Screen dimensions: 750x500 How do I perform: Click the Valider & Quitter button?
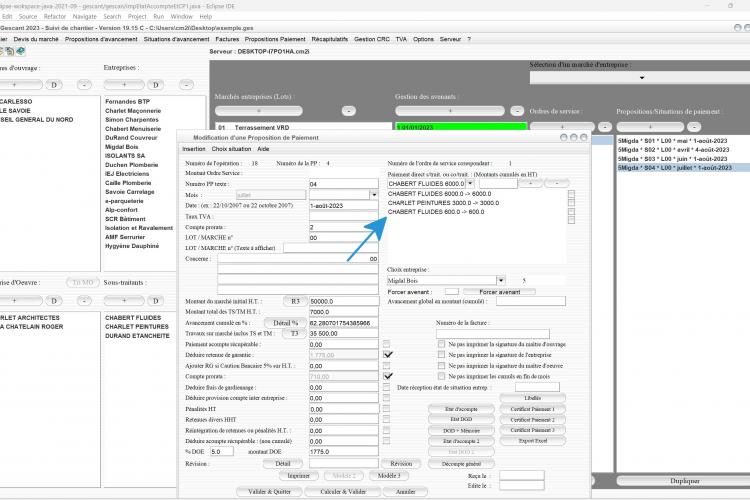[269, 491]
